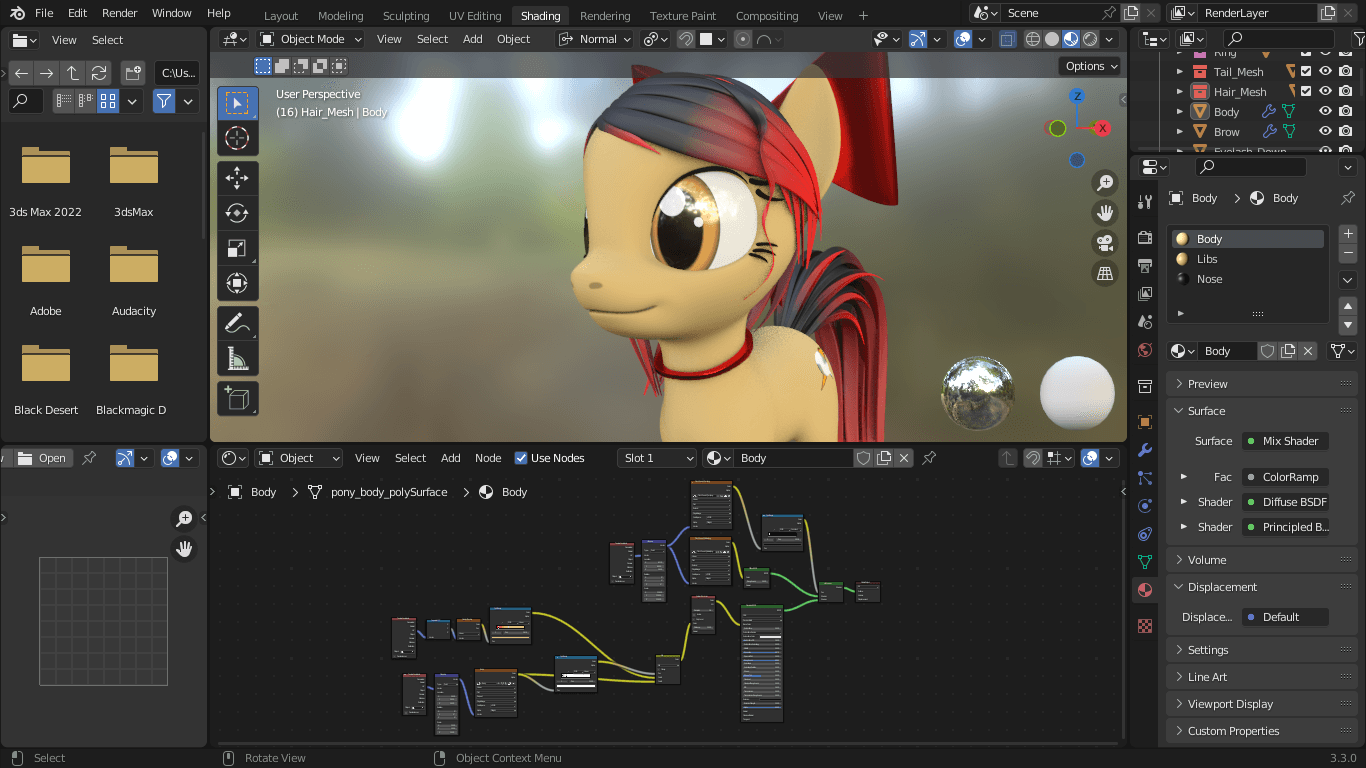Toggle camera view in viewport
The width and height of the screenshot is (1366, 768).
[1105, 243]
